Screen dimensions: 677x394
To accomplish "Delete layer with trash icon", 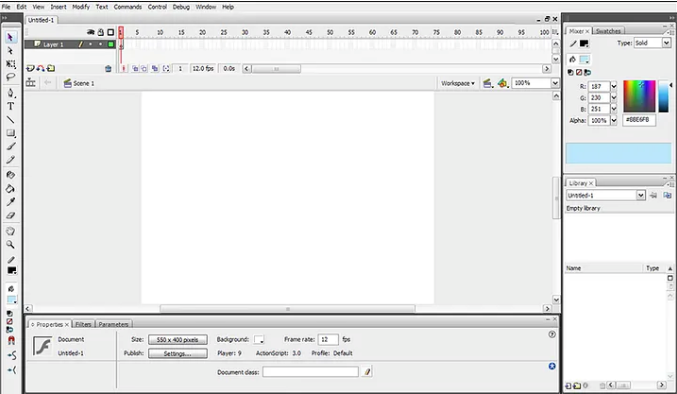I will [108, 69].
